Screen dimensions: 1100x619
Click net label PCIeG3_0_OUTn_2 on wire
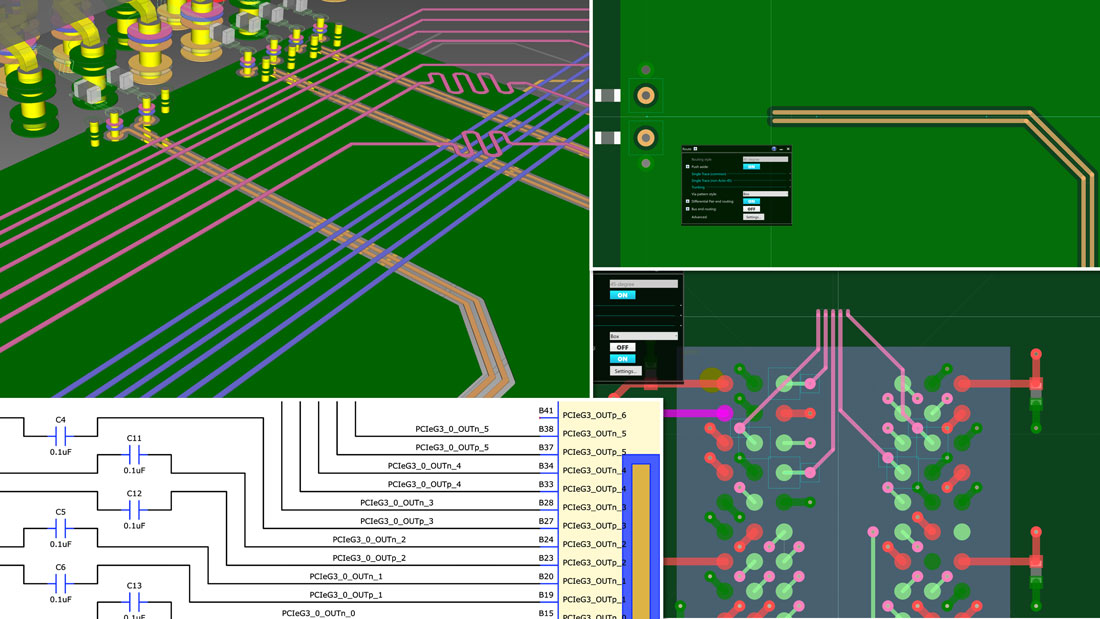point(369,539)
